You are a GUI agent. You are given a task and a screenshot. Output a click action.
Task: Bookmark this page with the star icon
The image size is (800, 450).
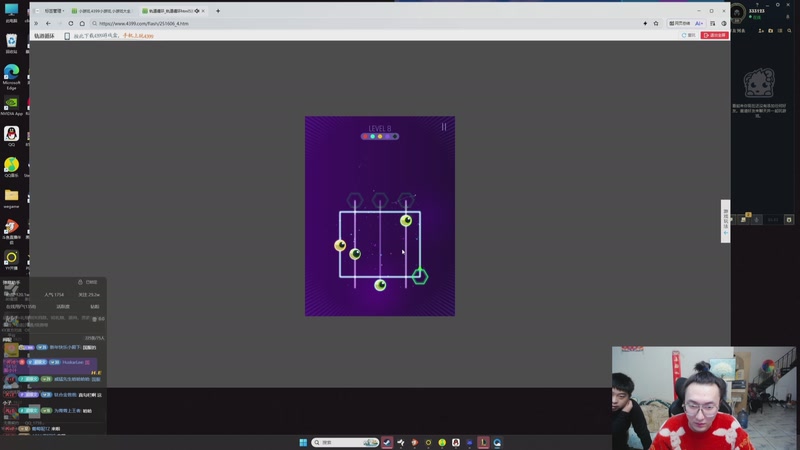point(656,23)
